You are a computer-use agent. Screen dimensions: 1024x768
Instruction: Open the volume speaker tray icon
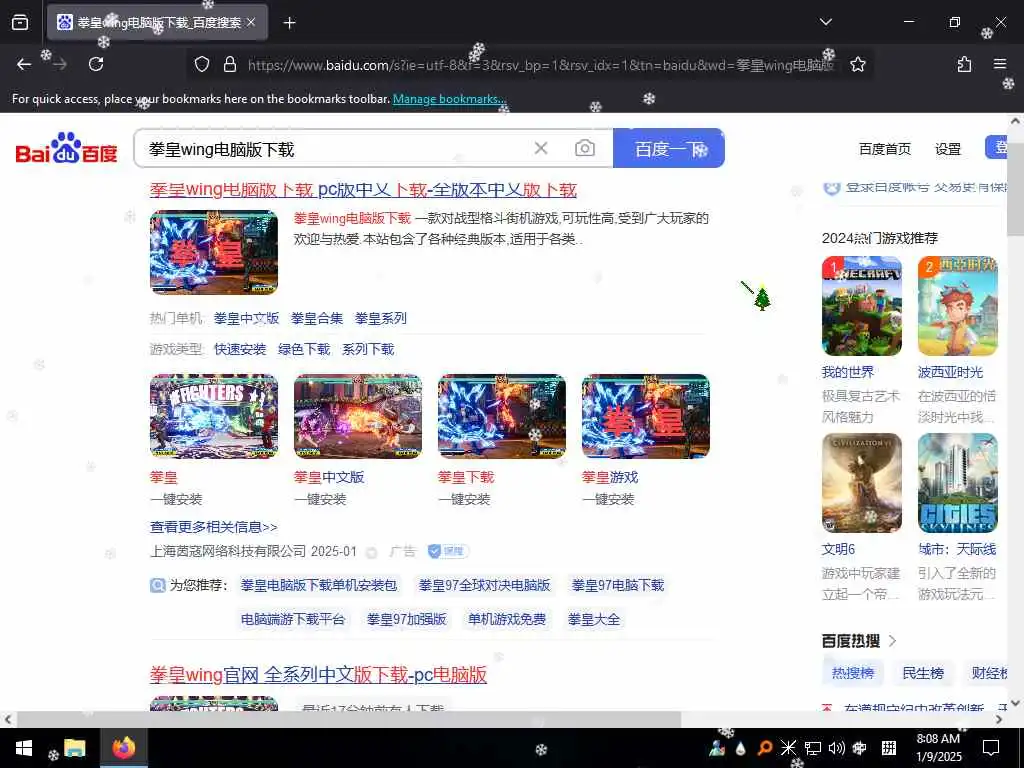836,748
